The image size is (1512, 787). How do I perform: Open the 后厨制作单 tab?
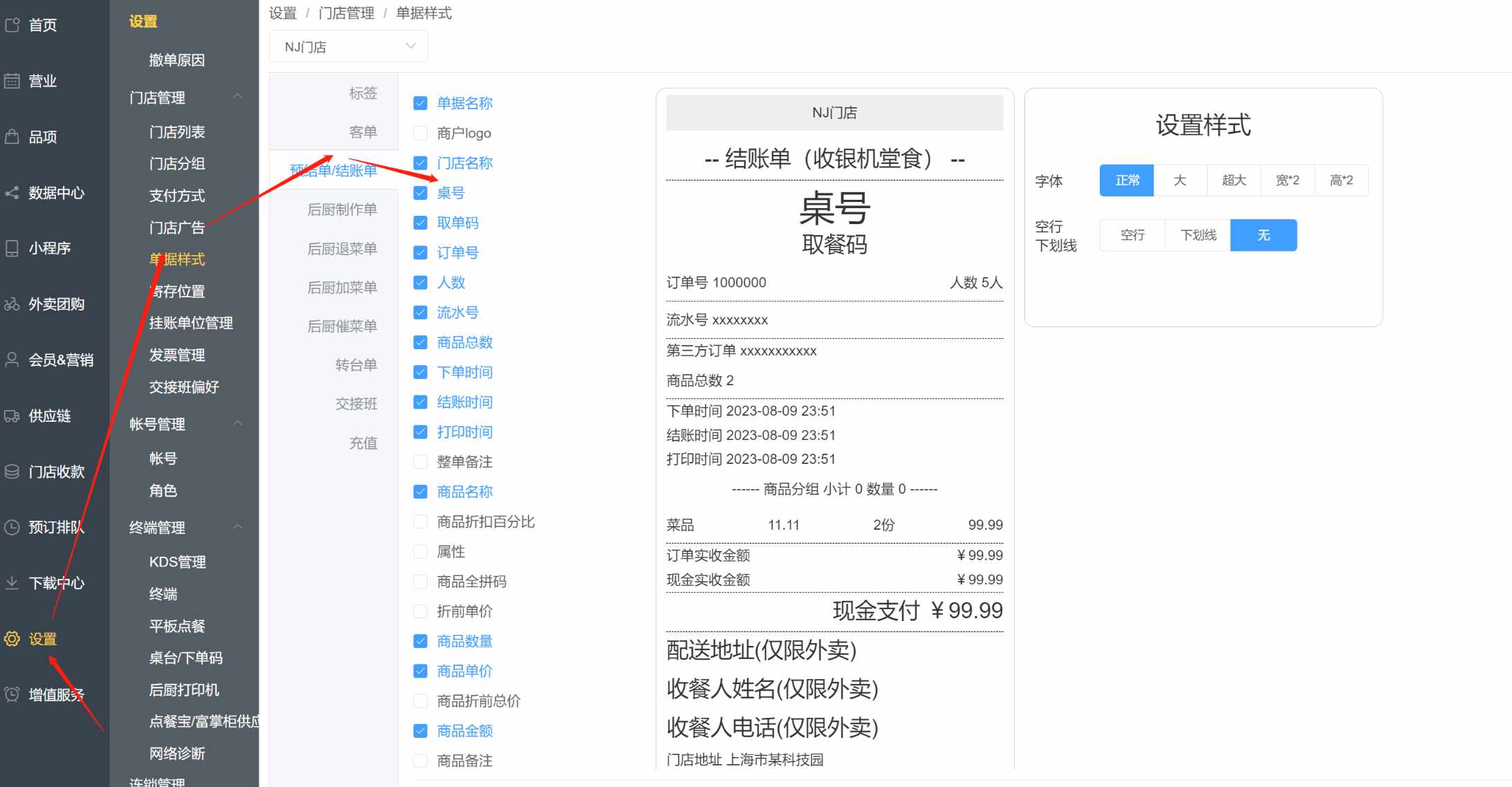[x=342, y=210]
